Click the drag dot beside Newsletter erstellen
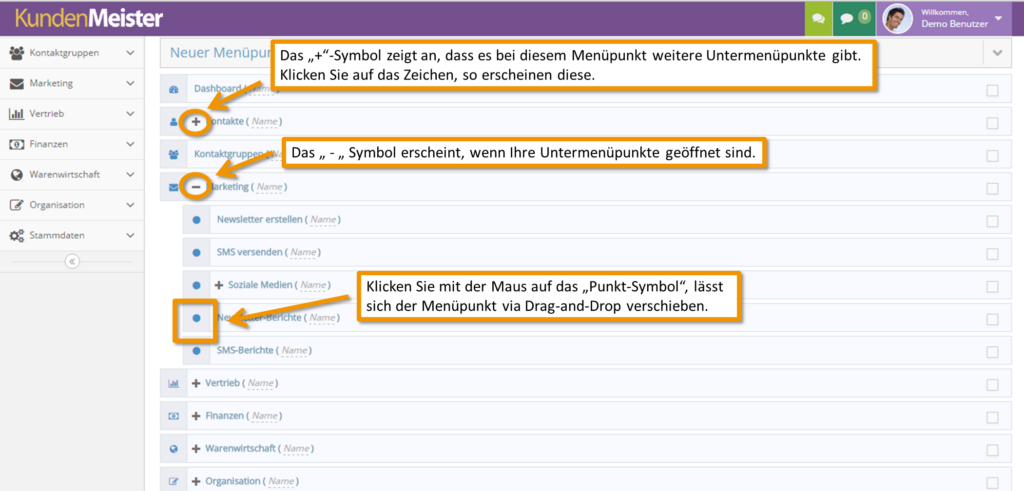 coord(196,220)
